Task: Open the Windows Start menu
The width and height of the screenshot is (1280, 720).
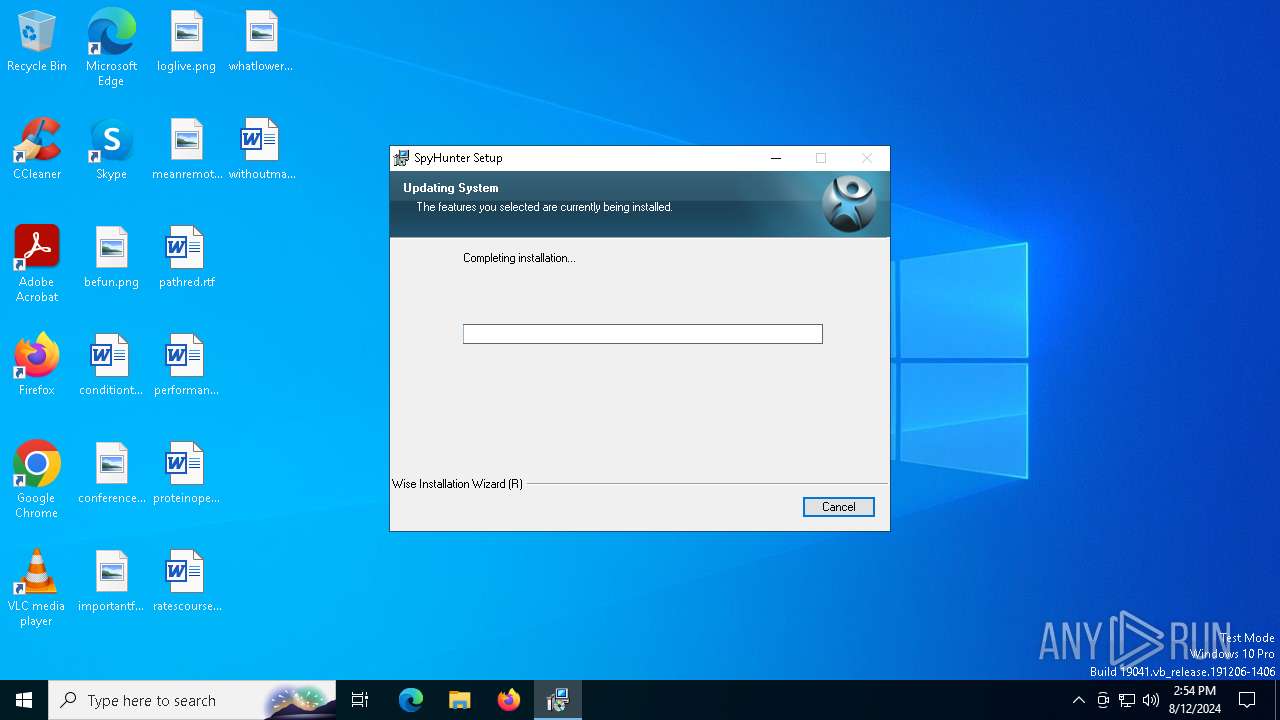Action: tap(24, 700)
